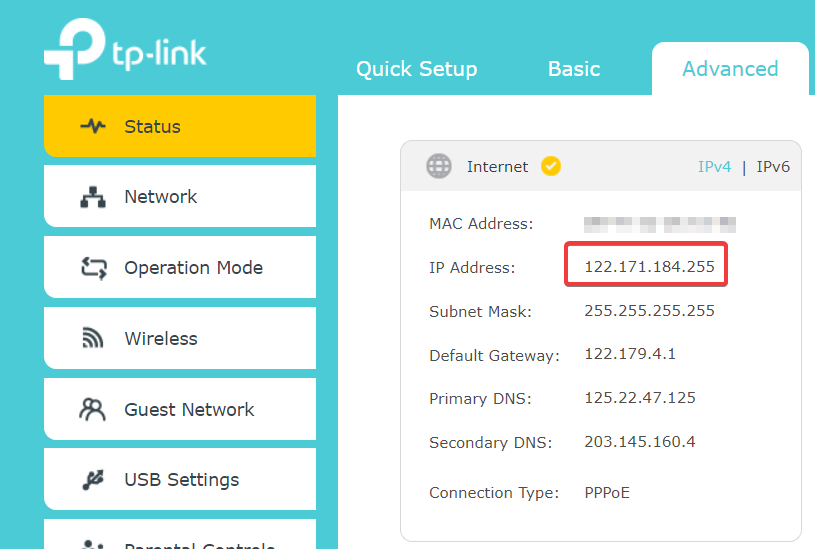Open USB Settings via the USB icon

pos(93,480)
